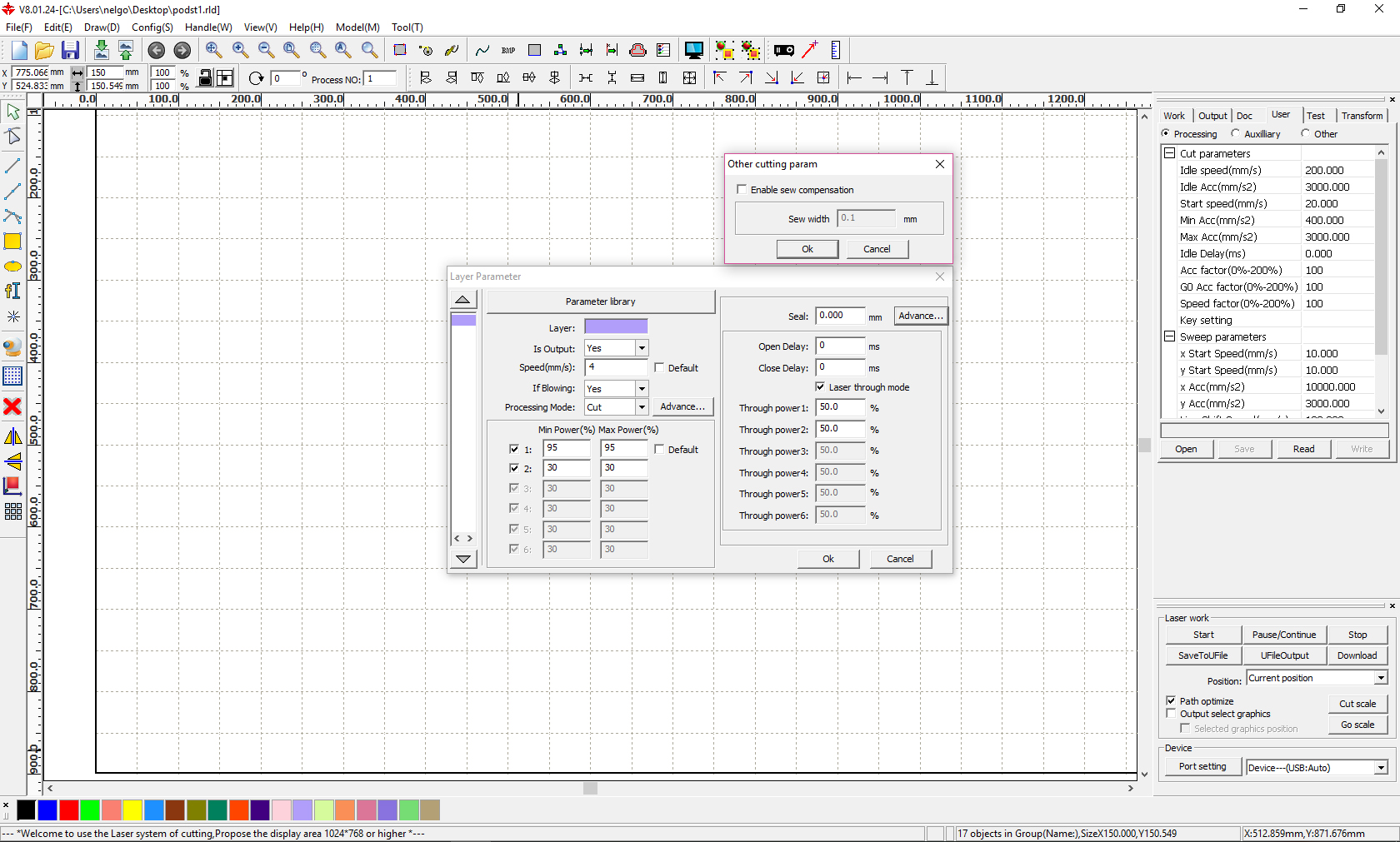This screenshot has height=842, width=1400.
Task: Open the Processing Mode dropdown
Action: (x=642, y=407)
